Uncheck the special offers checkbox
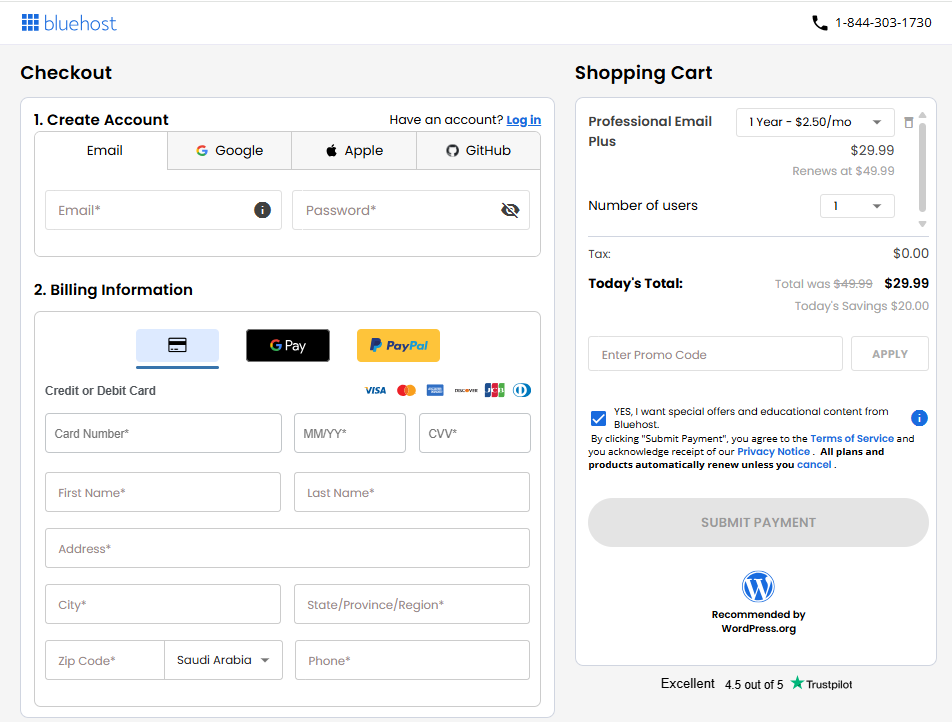Viewport: 952px width, 722px height. (x=598, y=418)
